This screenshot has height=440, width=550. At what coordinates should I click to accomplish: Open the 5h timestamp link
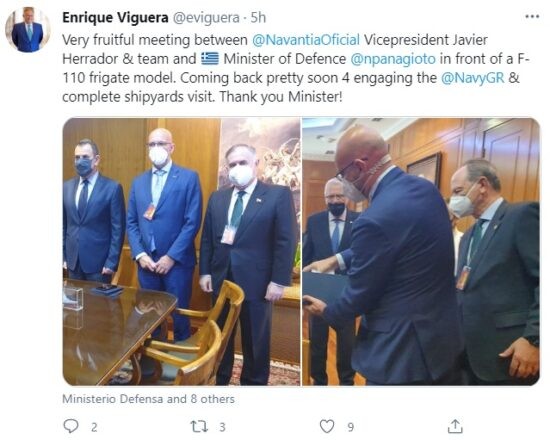pyautogui.click(x=258, y=18)
